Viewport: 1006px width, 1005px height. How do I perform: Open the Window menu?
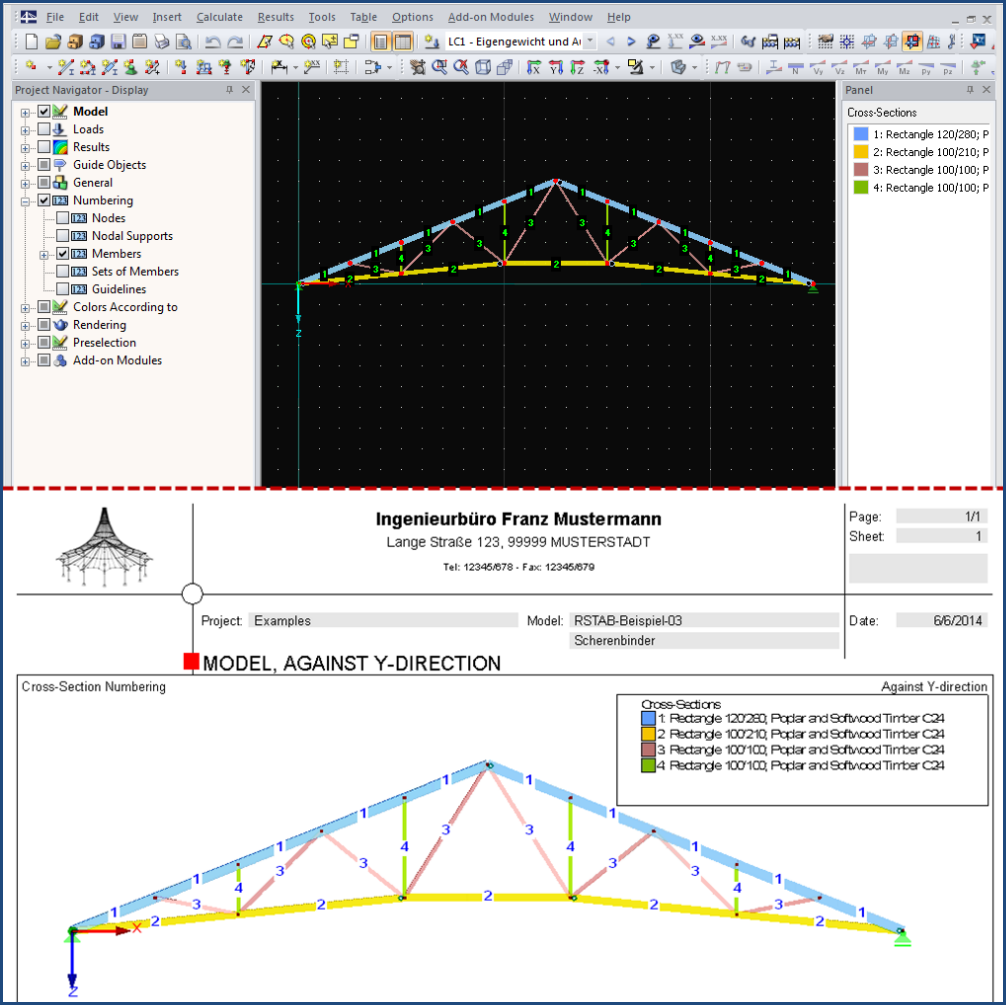coord(570,17)
